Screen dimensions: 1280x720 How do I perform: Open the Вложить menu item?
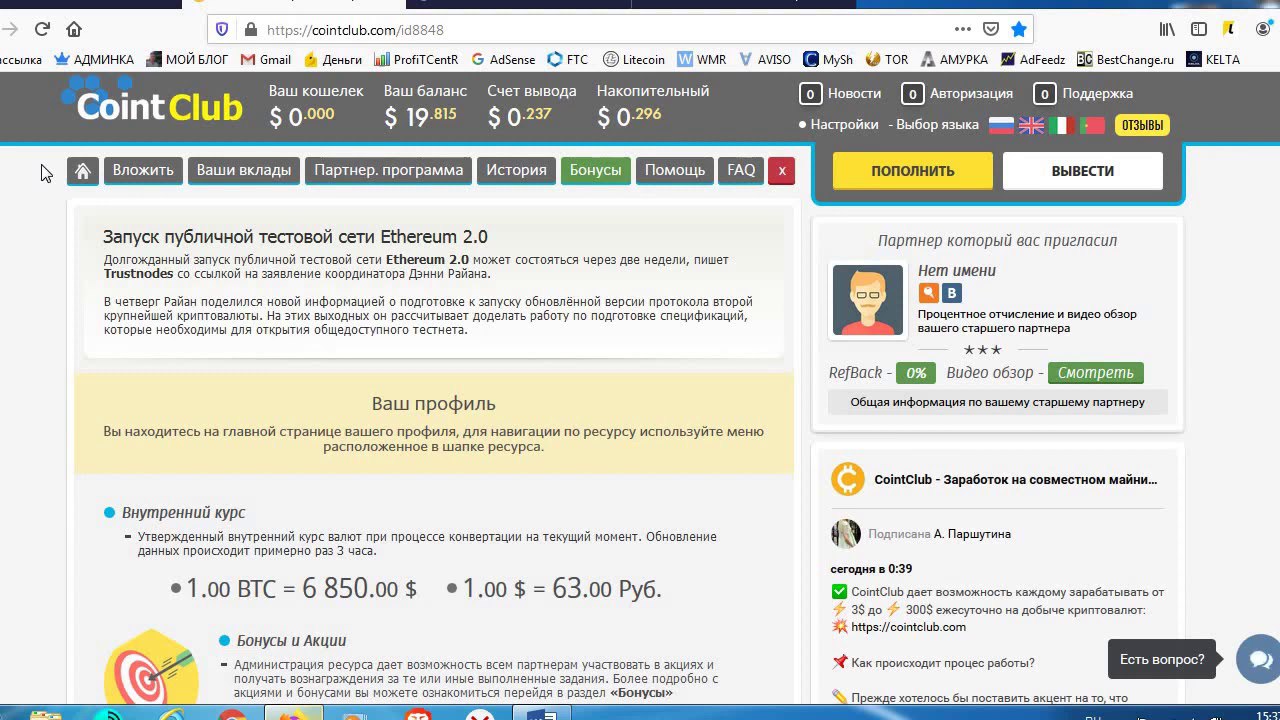(x=143, y=171)
